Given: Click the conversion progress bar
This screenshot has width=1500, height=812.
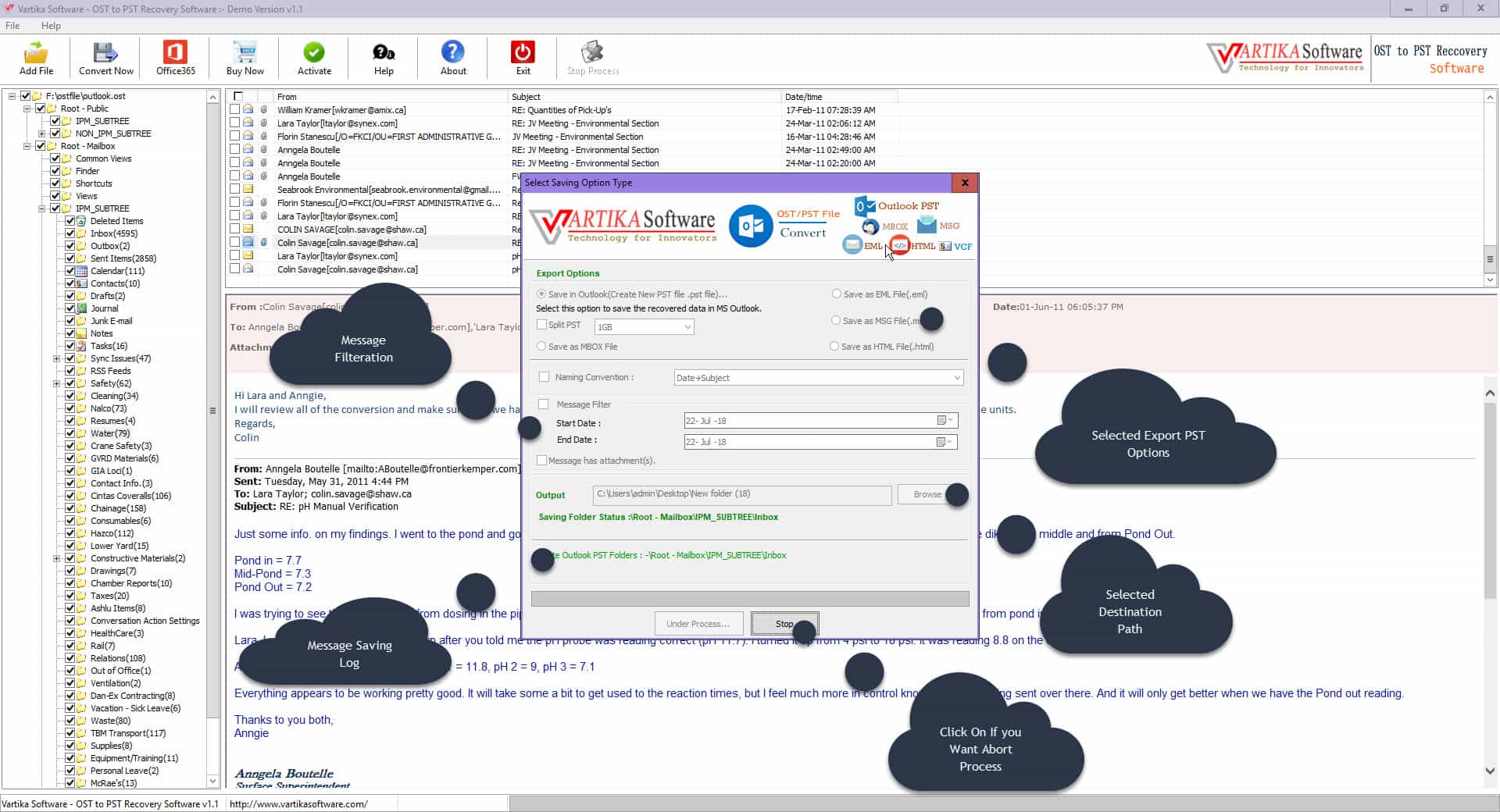Looking at the screenshot, I should tap(750, 599).
